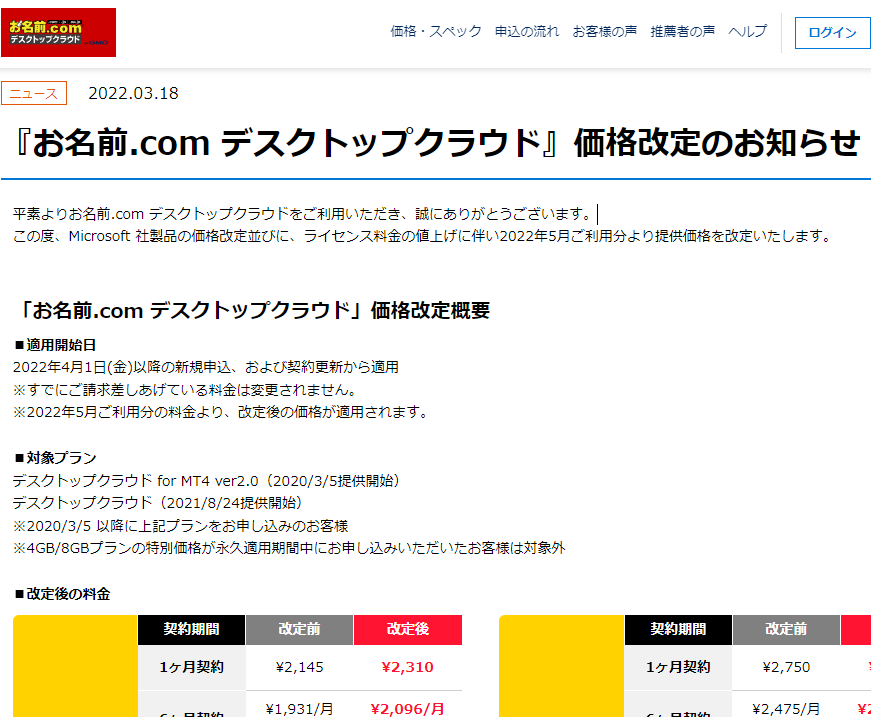Image resolution: width=871 pixels, height=717 pixels.
Task: Click the ¥1,931/月 price cell
Action: coord(299,709)
